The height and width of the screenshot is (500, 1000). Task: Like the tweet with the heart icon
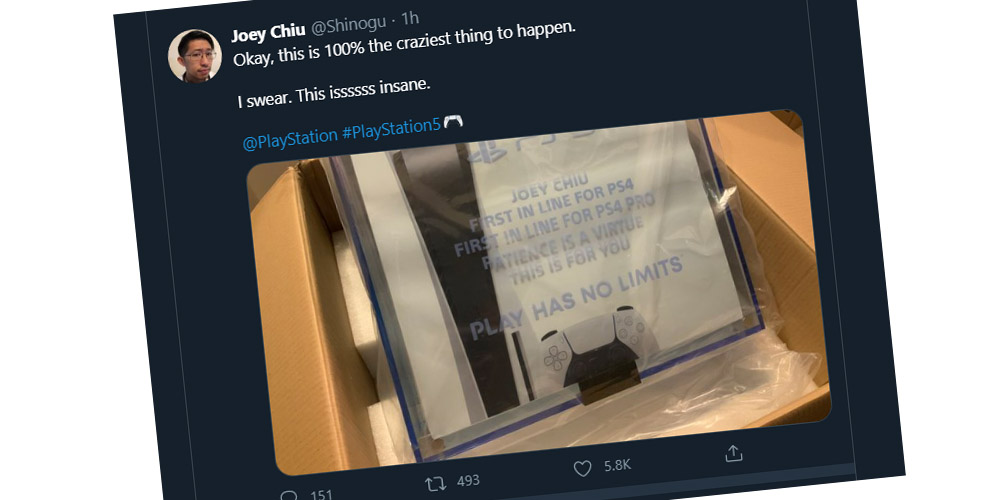(582, 469)
